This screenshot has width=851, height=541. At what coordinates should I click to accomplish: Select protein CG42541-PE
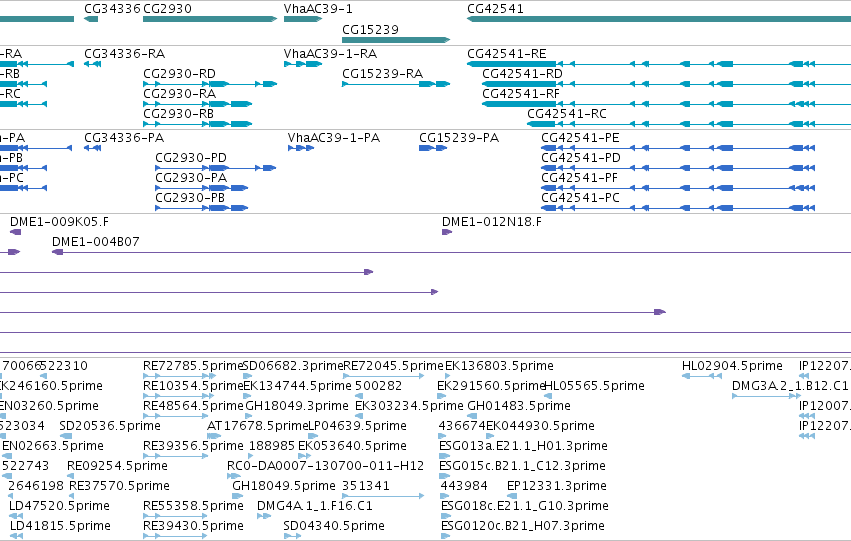pos(580,138)
